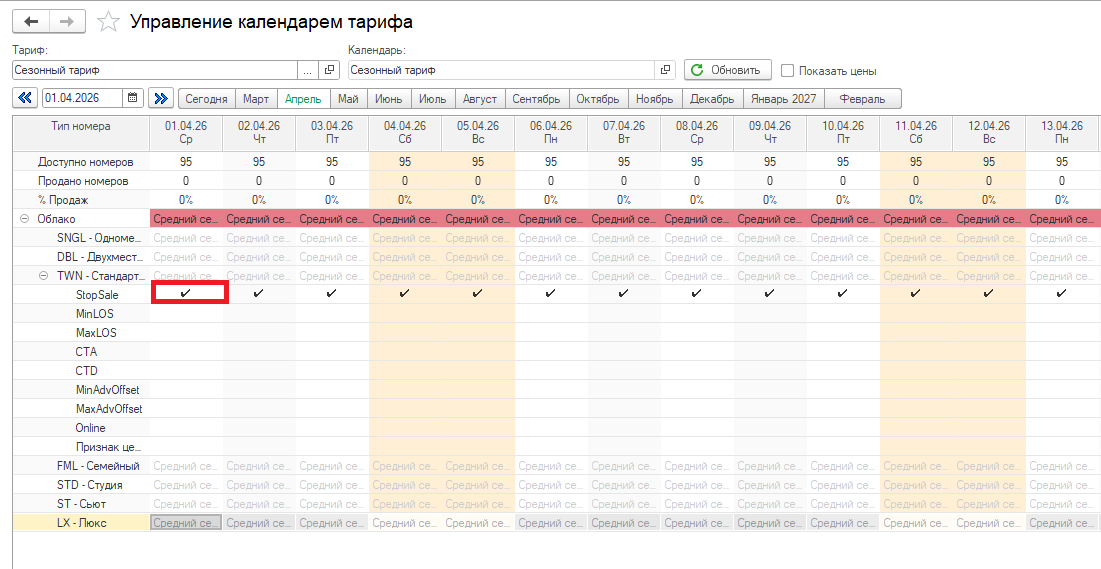Switch to the Март month
Screen dimensions: 1101x569
coord(256,99)
